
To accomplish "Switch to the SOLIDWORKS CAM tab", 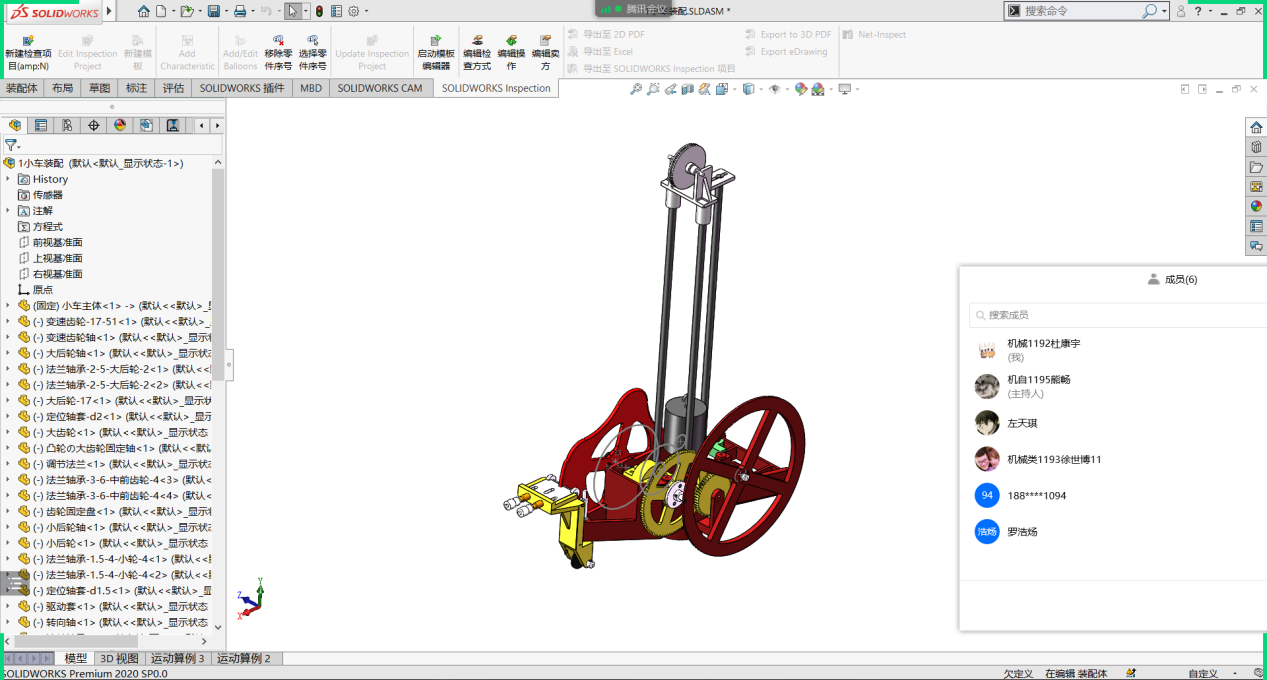I will pos(379,88).
